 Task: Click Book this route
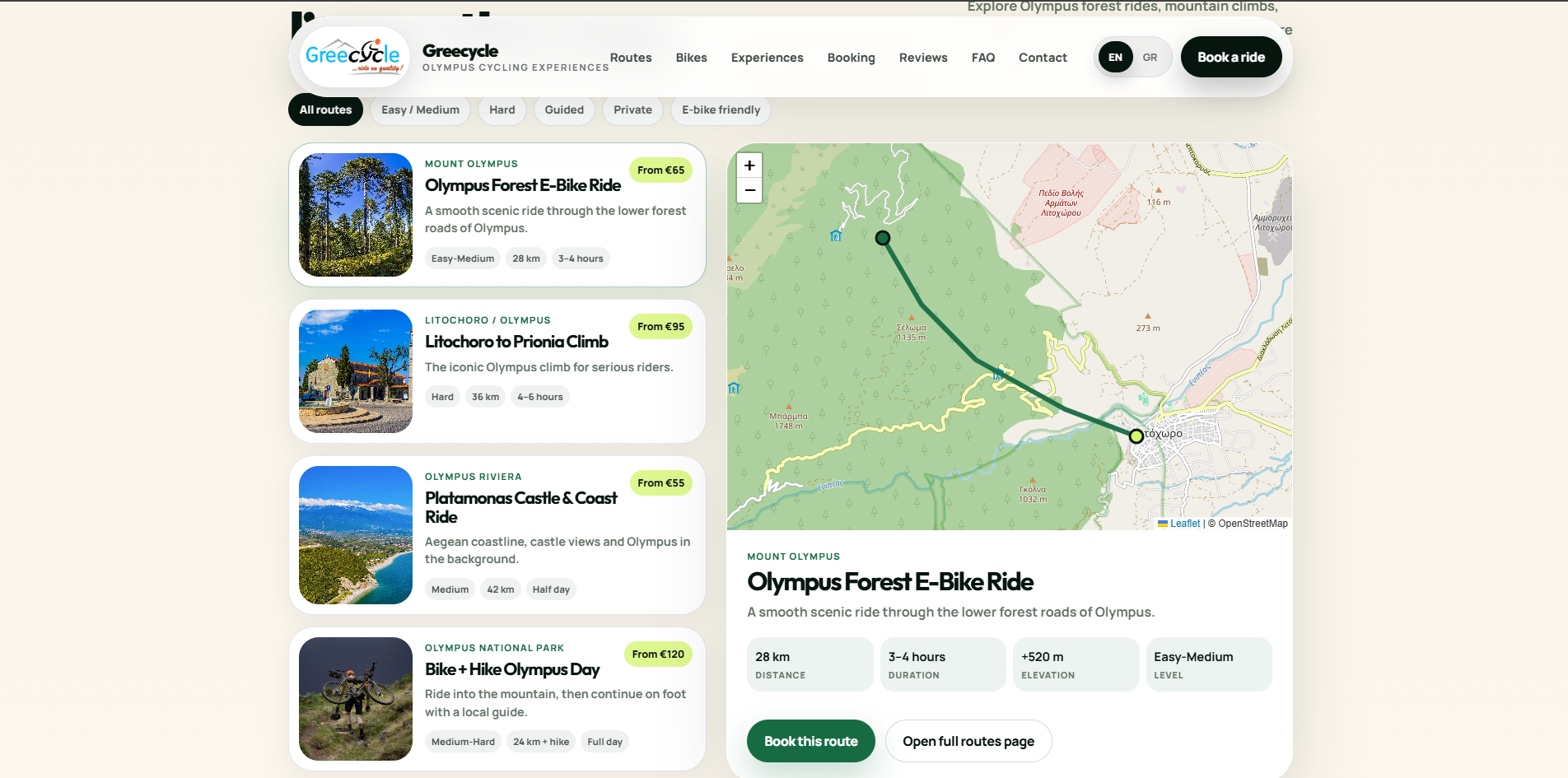click(x=811, y=741)
